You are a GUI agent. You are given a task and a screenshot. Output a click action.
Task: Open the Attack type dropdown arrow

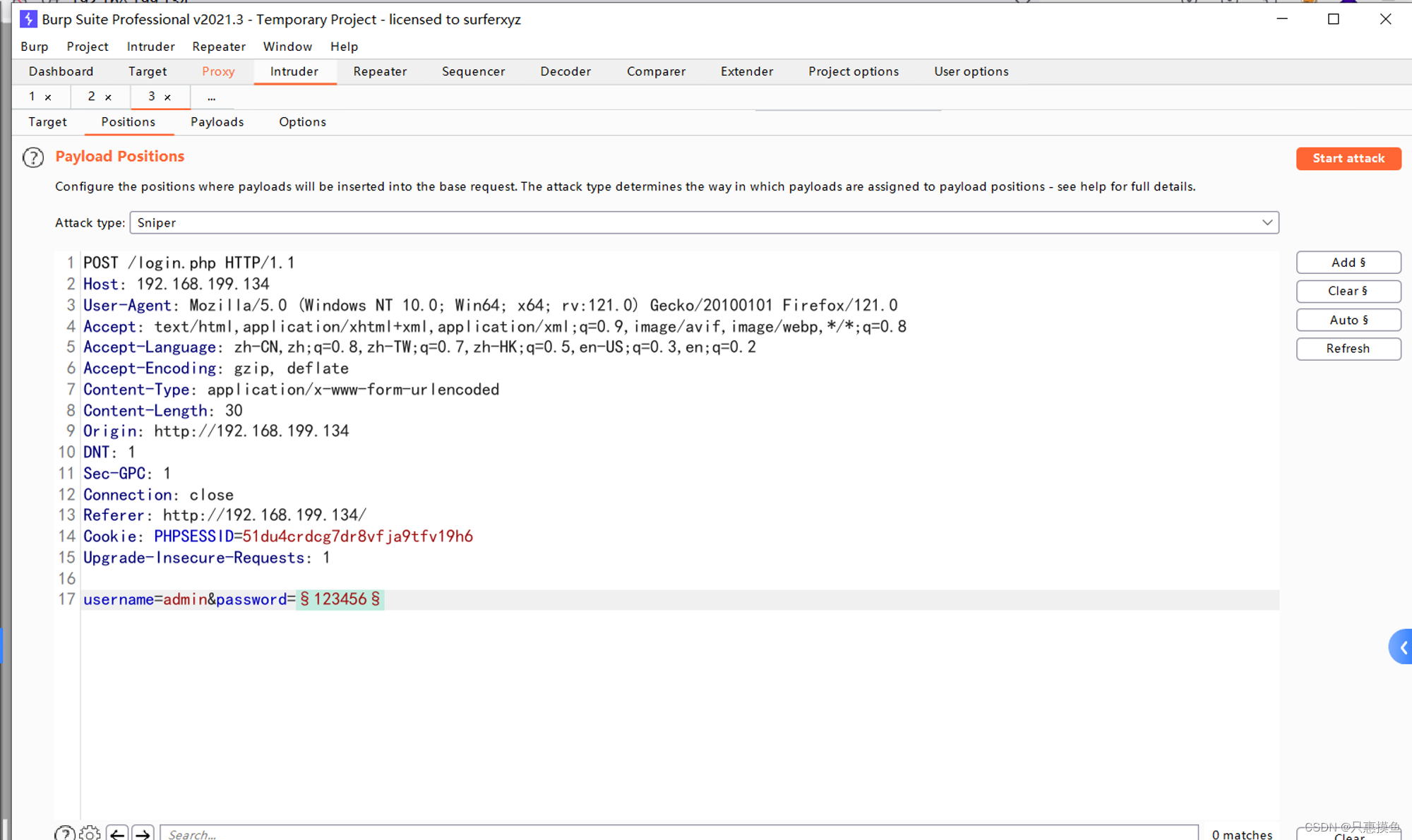(1267, 222)
